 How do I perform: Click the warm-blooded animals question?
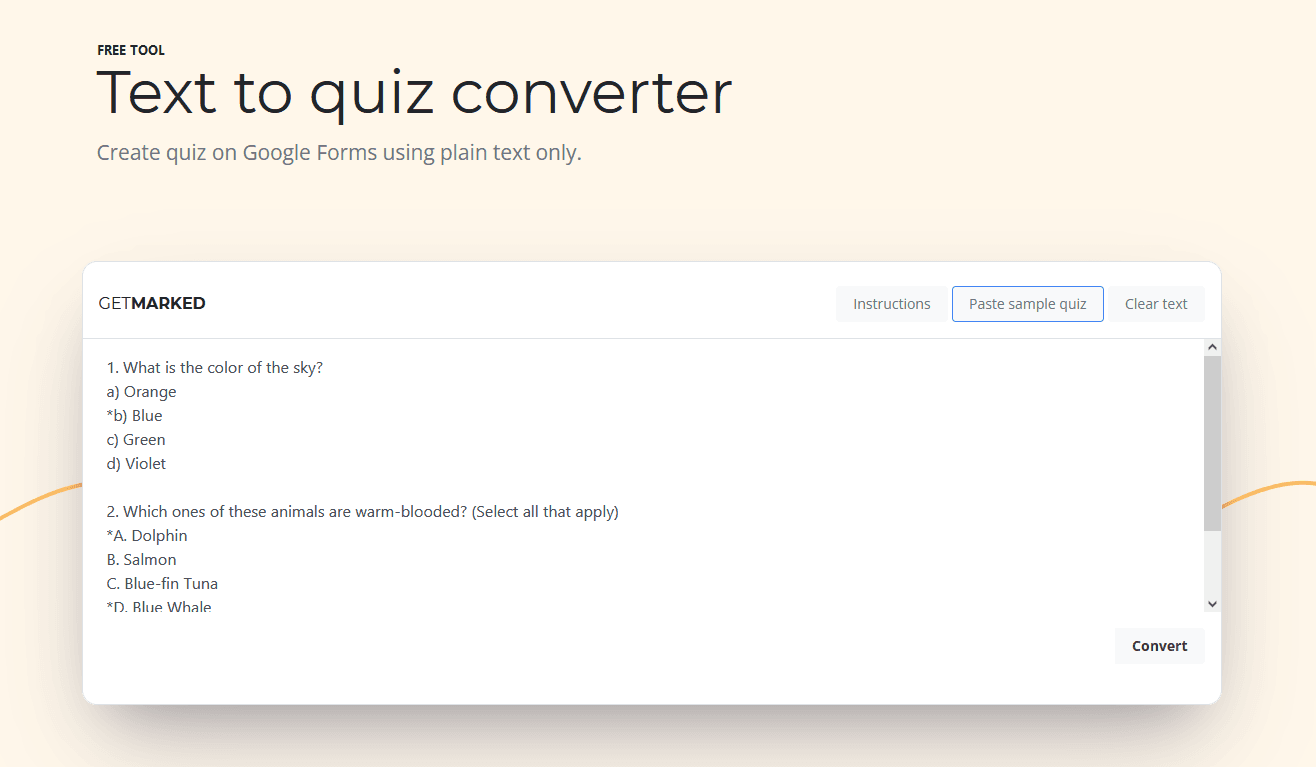[363, 511]
